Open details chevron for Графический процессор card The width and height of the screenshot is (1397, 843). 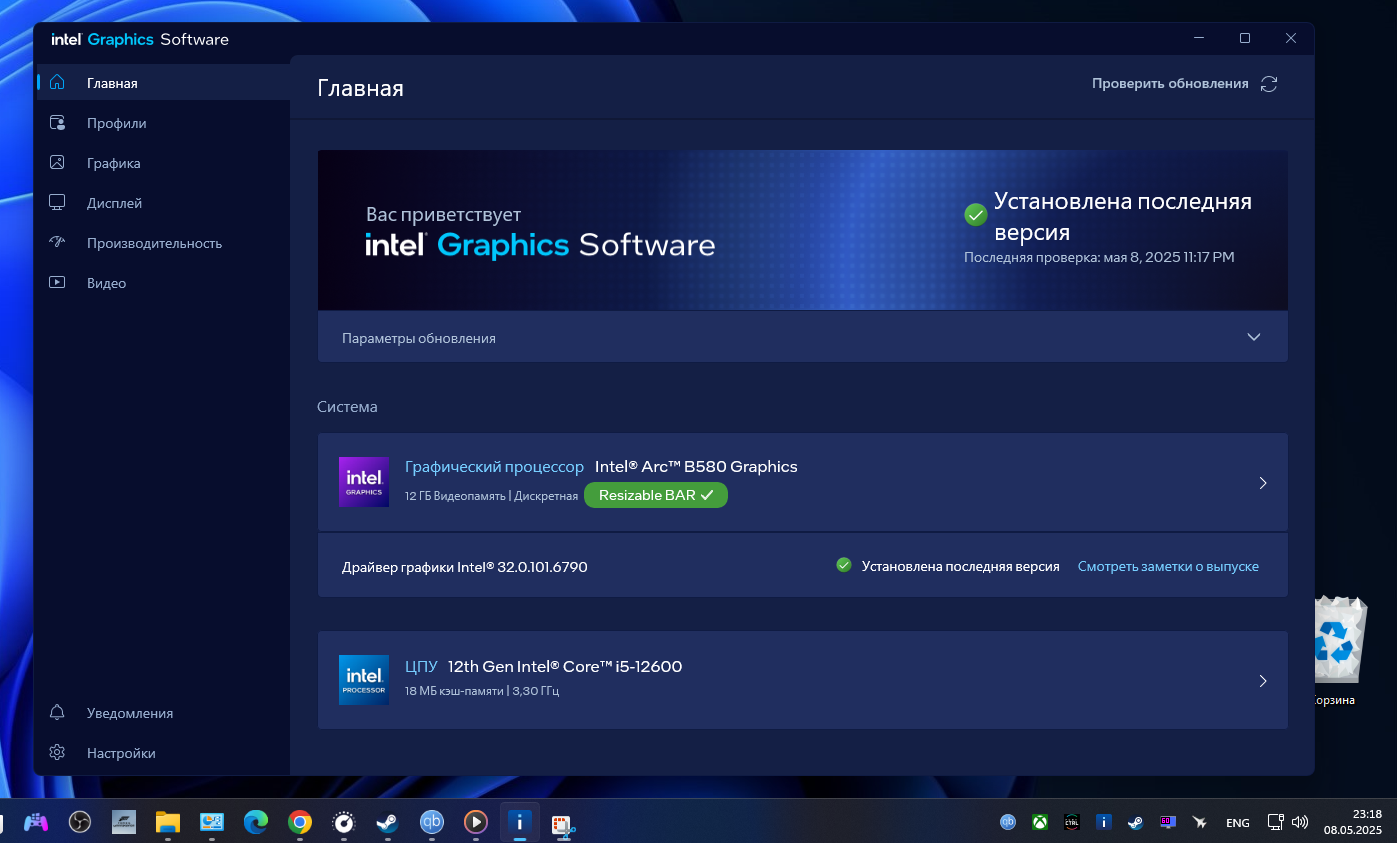[1263, 483]
